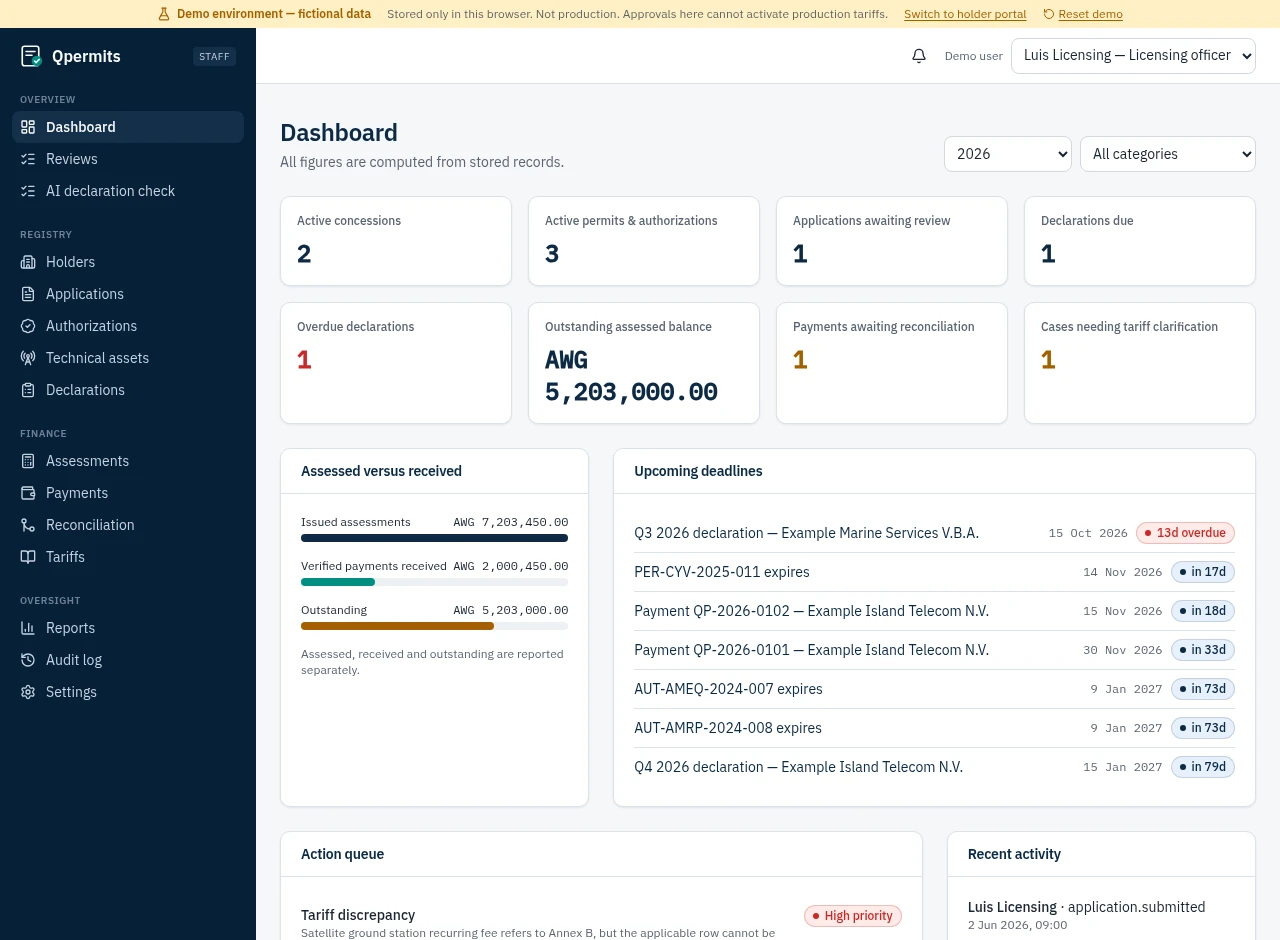Viewport: 1280px width, 940px height.
Task: Click the Dashboard grid icon in sidebar
Action: pos(28,127)
